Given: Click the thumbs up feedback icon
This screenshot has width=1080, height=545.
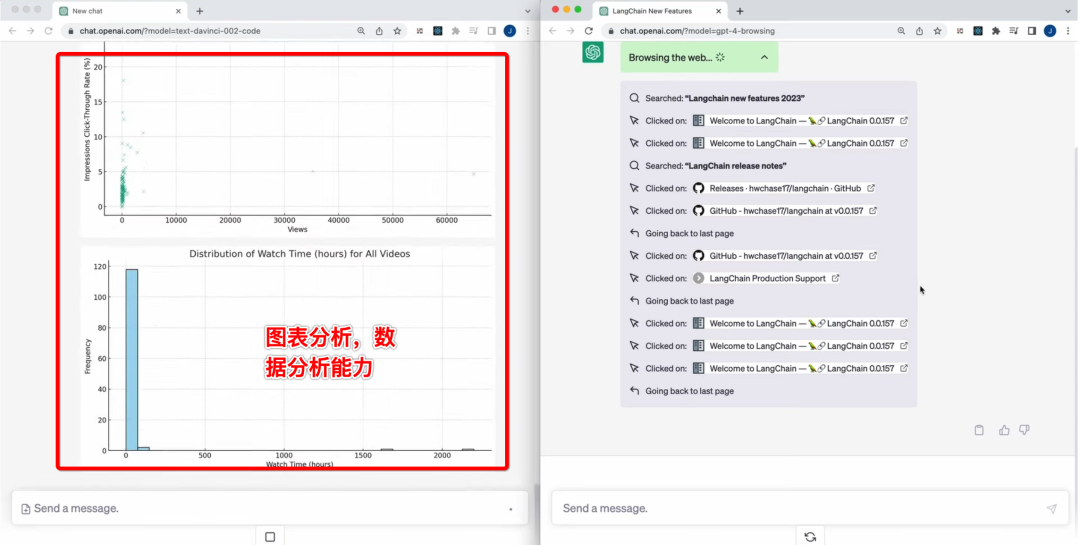Looking at the screenshot, I should click(x=1004, y=430).
